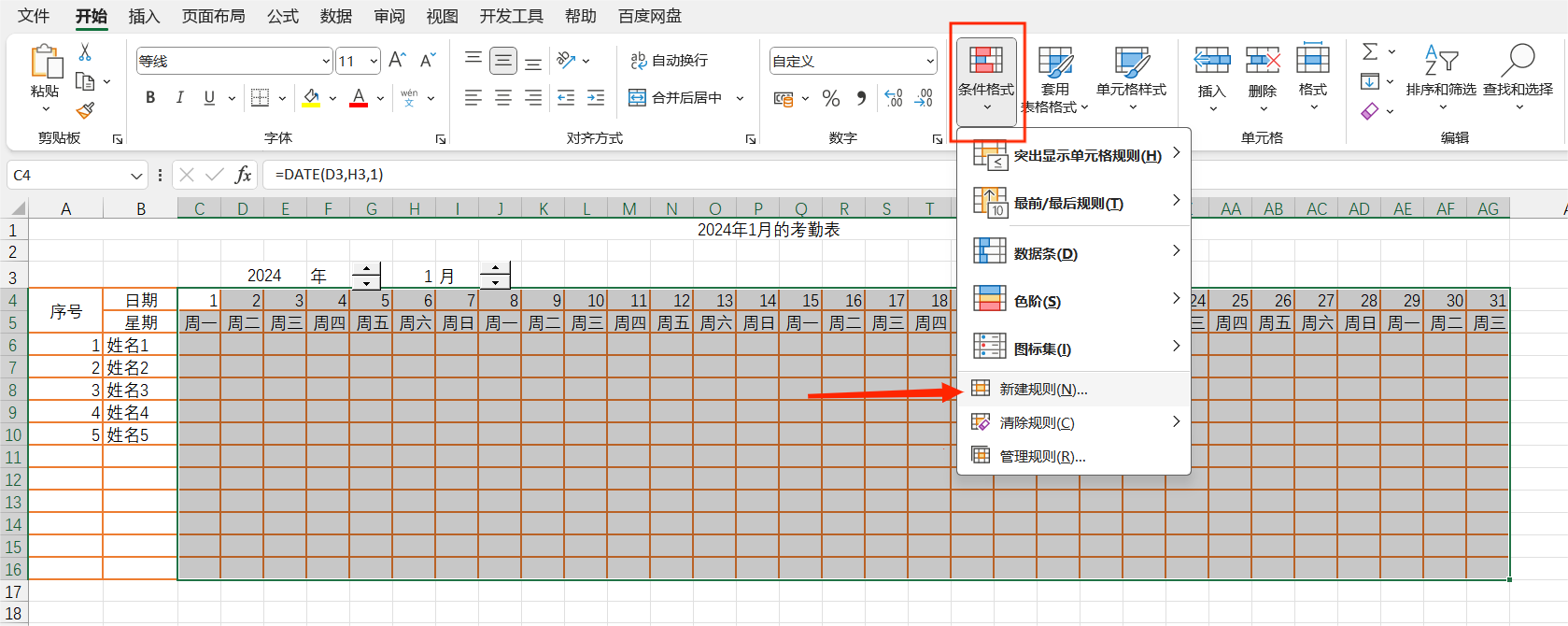Select the Format Painter brush
This screenshot has height=626, width=1568.
click(x=85, y=110)
